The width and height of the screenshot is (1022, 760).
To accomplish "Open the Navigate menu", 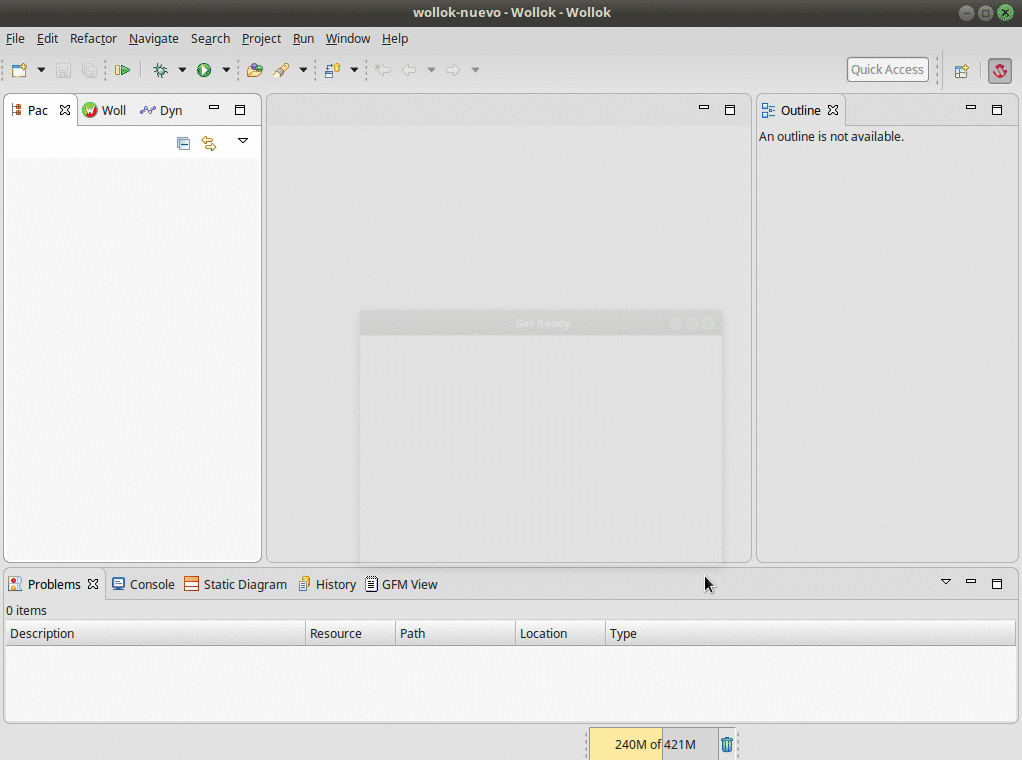I will coord(154,38).
